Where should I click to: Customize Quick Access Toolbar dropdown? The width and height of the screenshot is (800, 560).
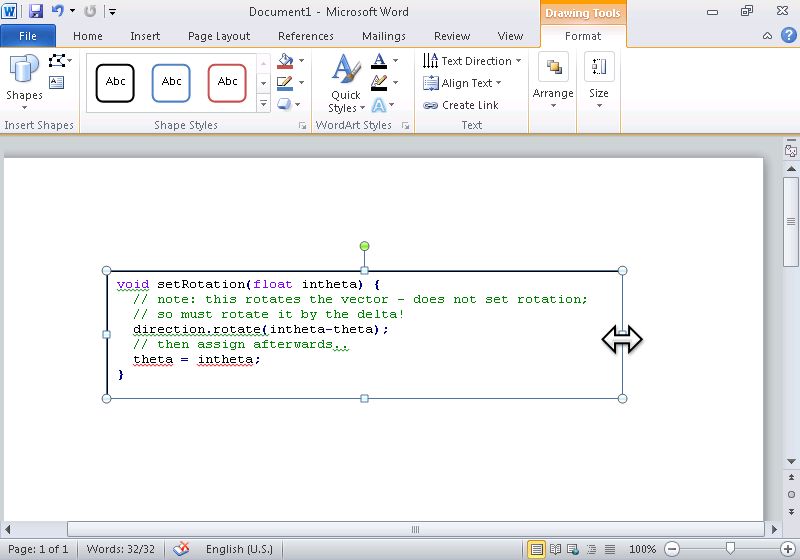click(112, 11)
